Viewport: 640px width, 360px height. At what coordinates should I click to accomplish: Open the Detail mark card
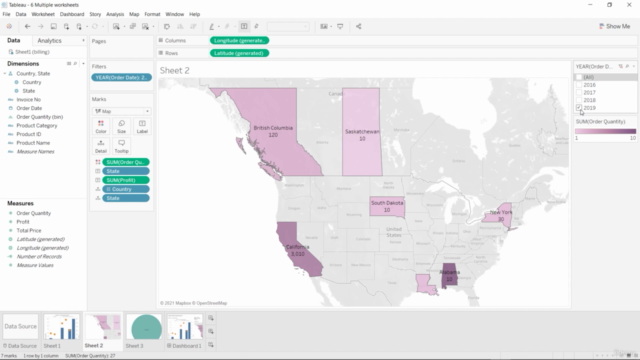click(101, 146)
